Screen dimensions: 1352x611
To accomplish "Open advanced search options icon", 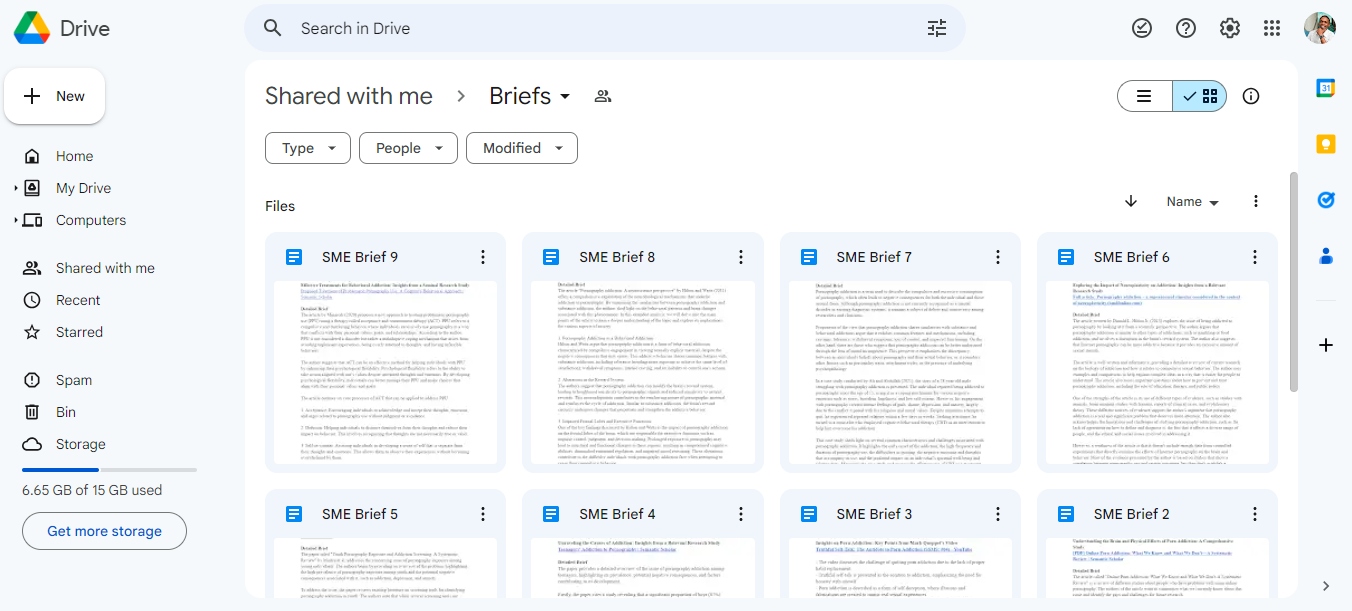I will 937,28.
